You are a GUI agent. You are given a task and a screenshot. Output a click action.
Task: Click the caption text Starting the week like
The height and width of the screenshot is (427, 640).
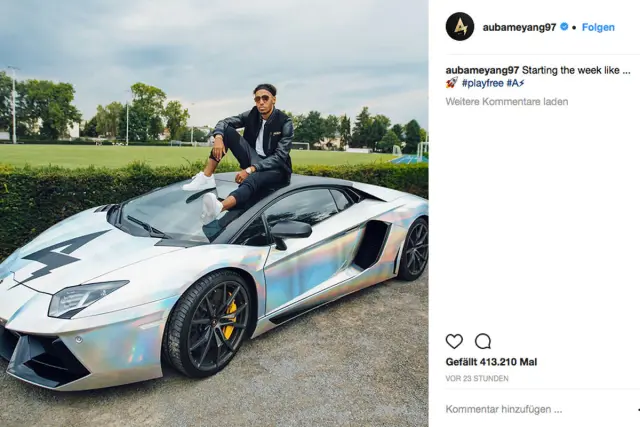click(576, 70)
